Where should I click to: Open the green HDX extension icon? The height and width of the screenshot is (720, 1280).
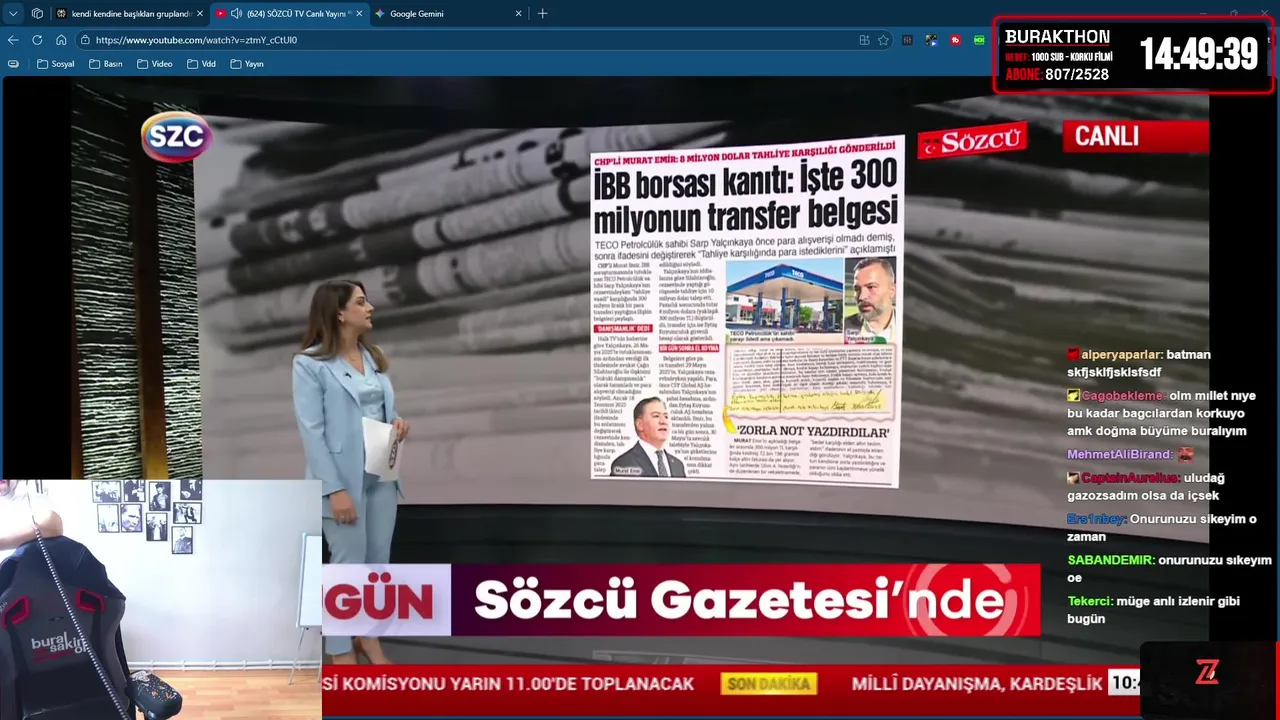coord(979,40)
